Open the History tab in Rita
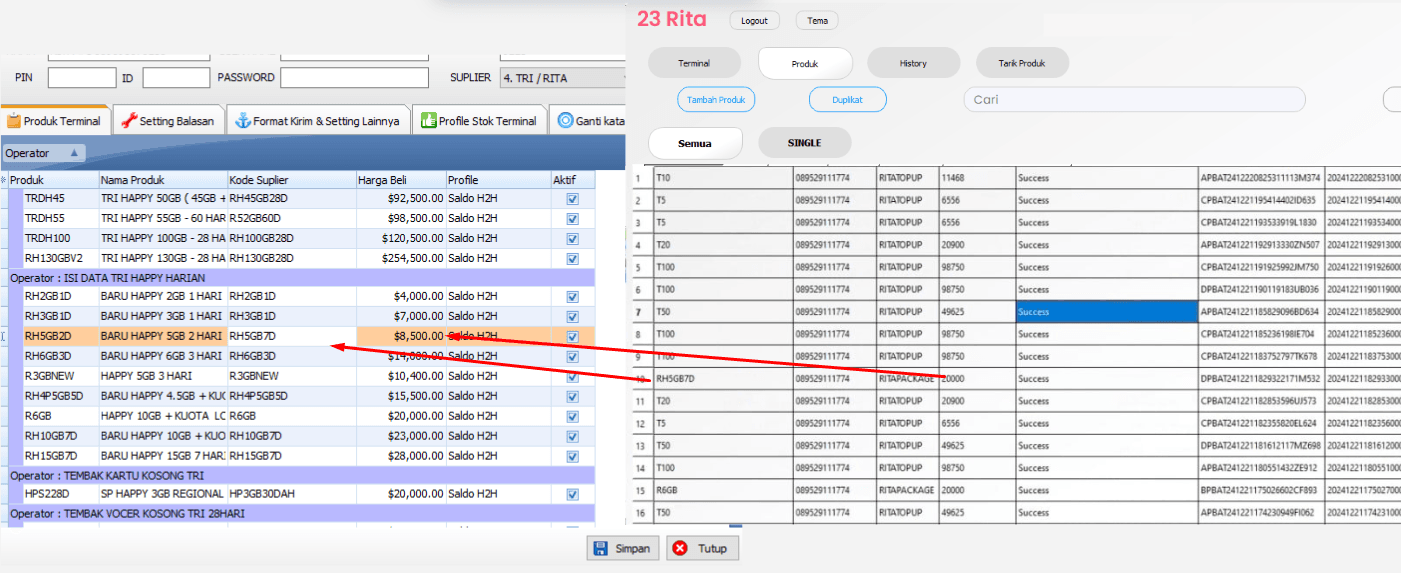This screenshot has height=573, width=1401. (913, 63)
